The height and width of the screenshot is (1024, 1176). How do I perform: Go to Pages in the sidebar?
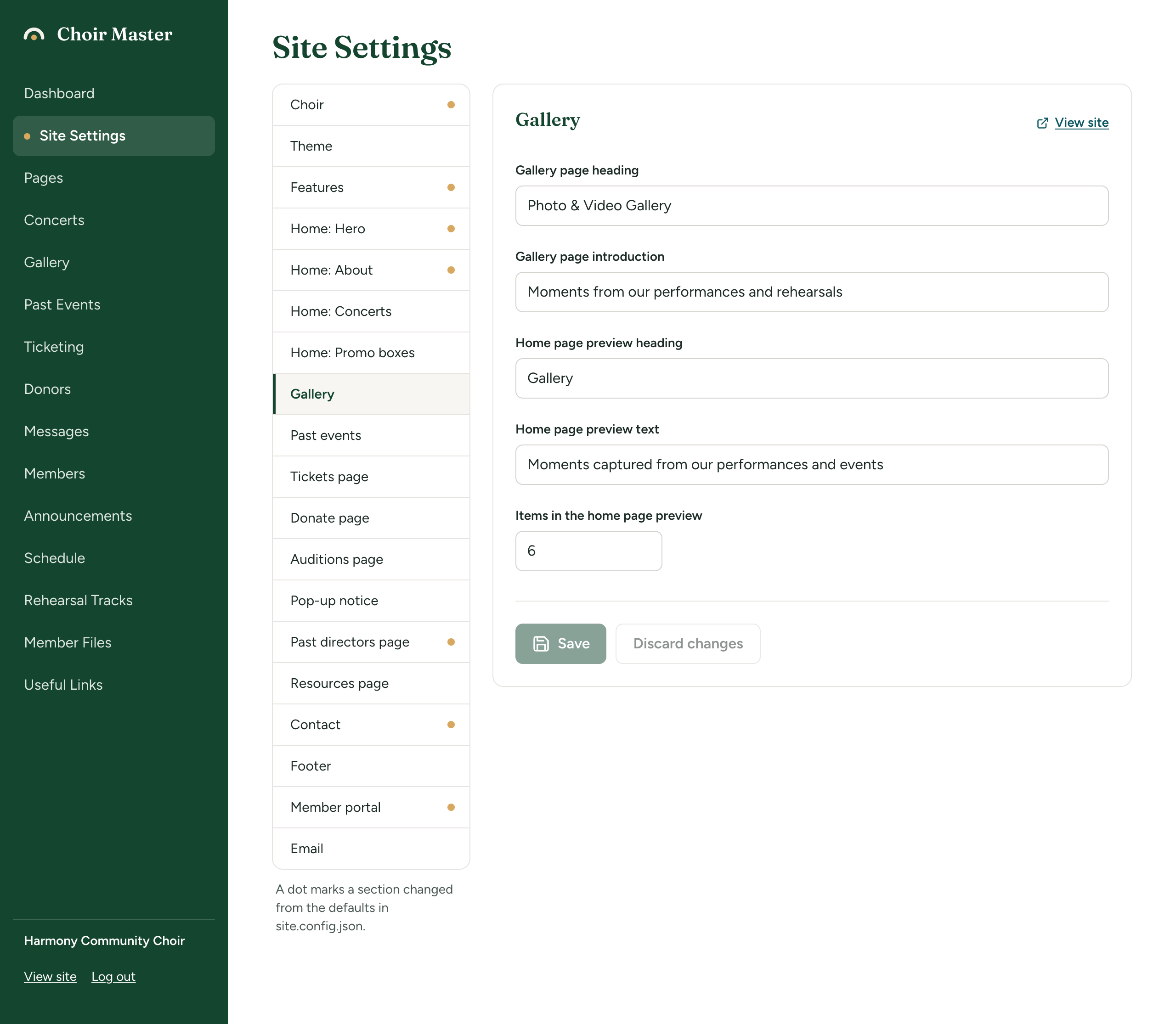(114, 178)
